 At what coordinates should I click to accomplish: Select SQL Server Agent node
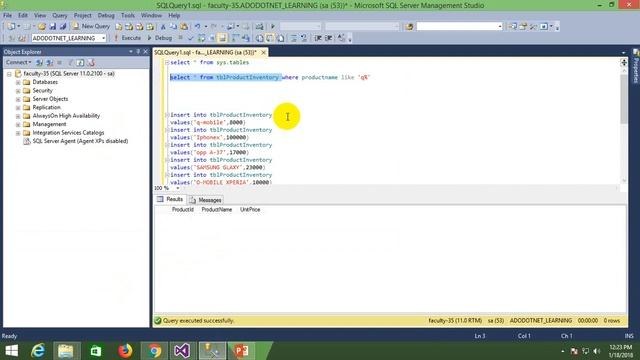coord(80,141)
